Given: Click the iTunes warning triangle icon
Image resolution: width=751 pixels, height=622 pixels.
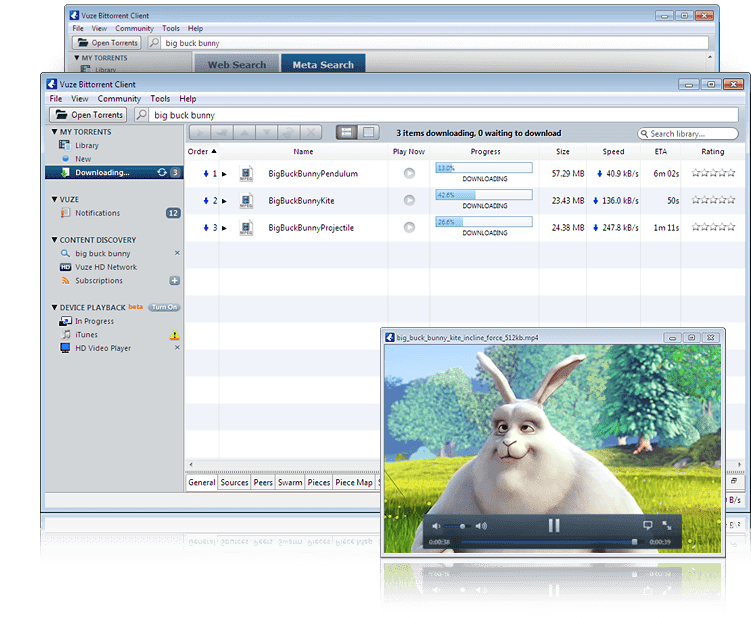Looking at the screenshot, I should pyautogui.click(x=175, y=335).
